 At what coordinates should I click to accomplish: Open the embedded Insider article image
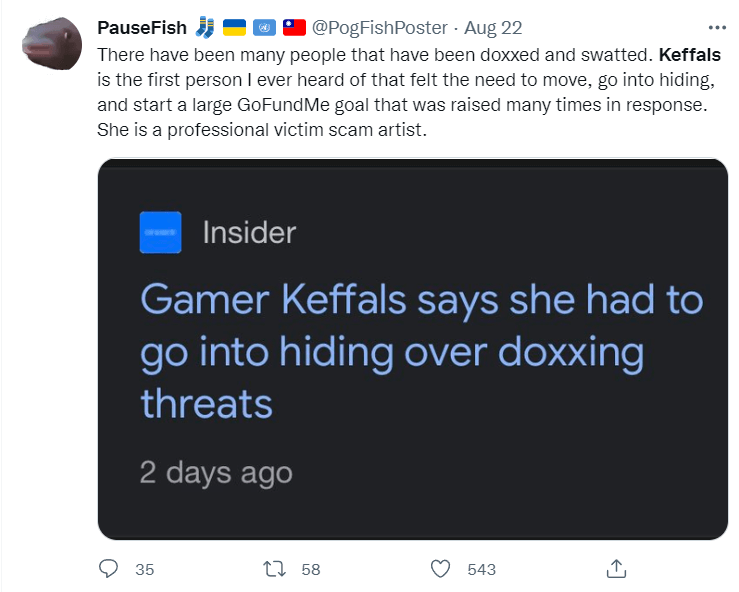click(x=413, y=349)
